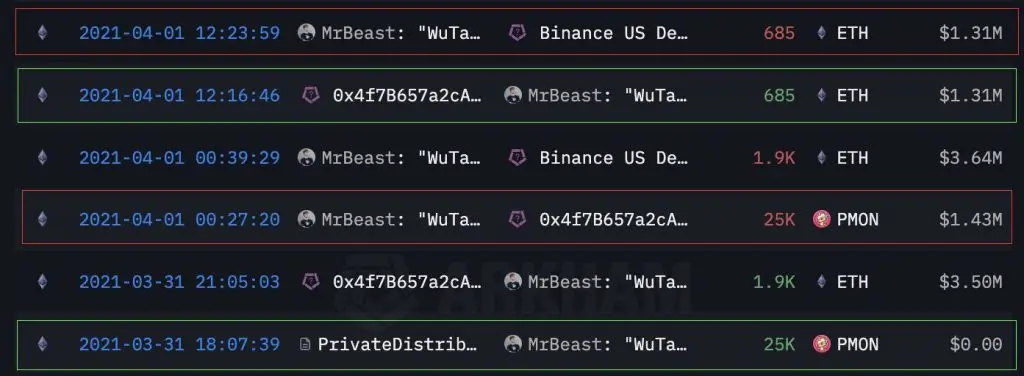
Task: Click the MrBeast avatar in the 12:23:59 row
Action: pyautogui.click(x=306, y=33)
